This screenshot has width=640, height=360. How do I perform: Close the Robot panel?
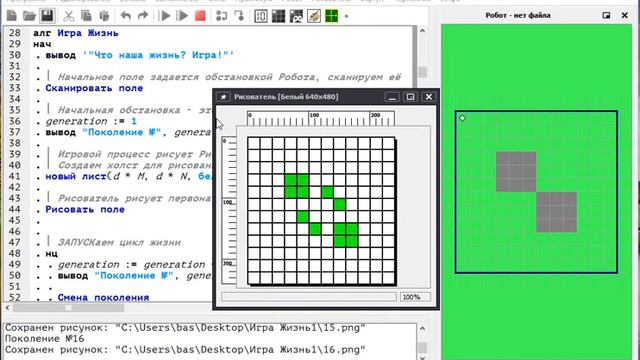(x=624, y=15)
